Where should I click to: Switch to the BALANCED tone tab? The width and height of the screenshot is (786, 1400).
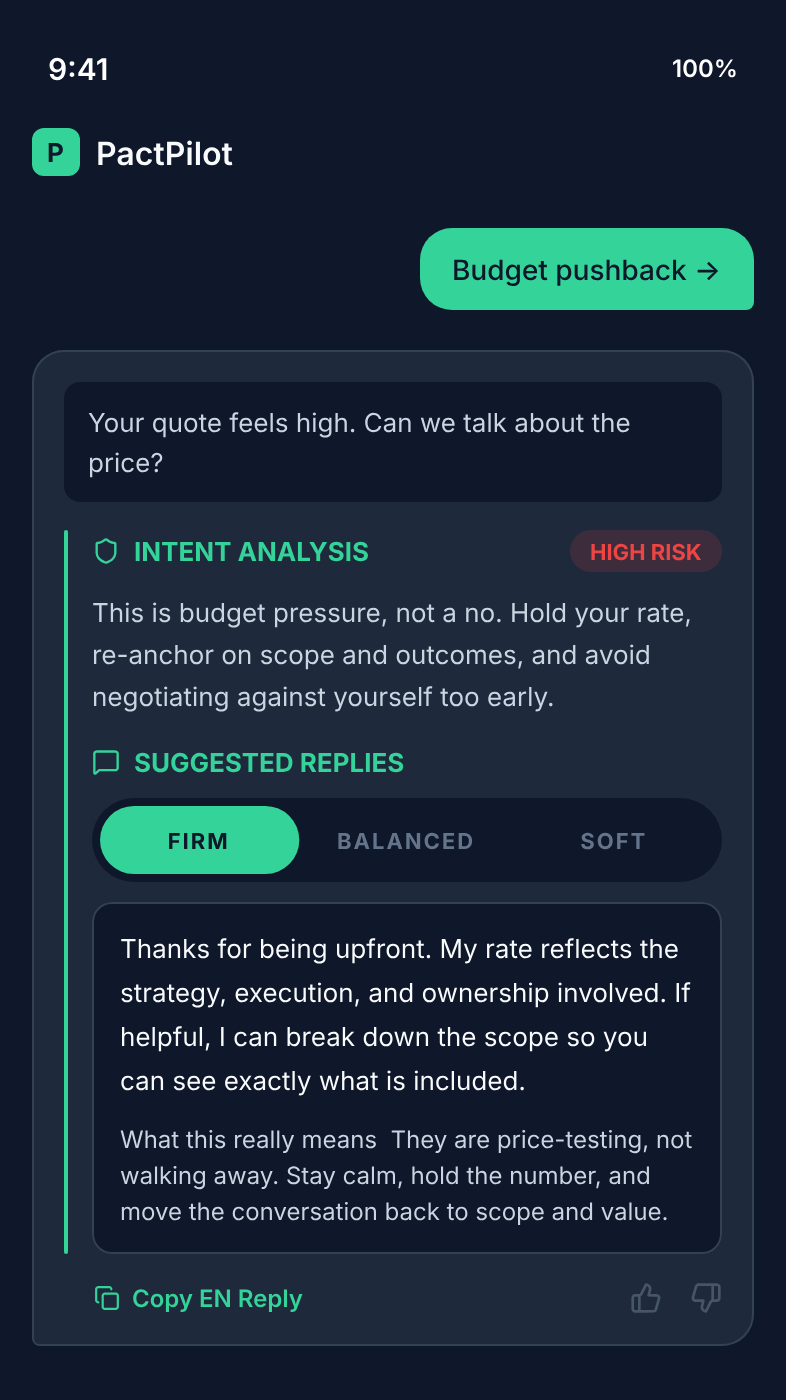tap(405, 840)
